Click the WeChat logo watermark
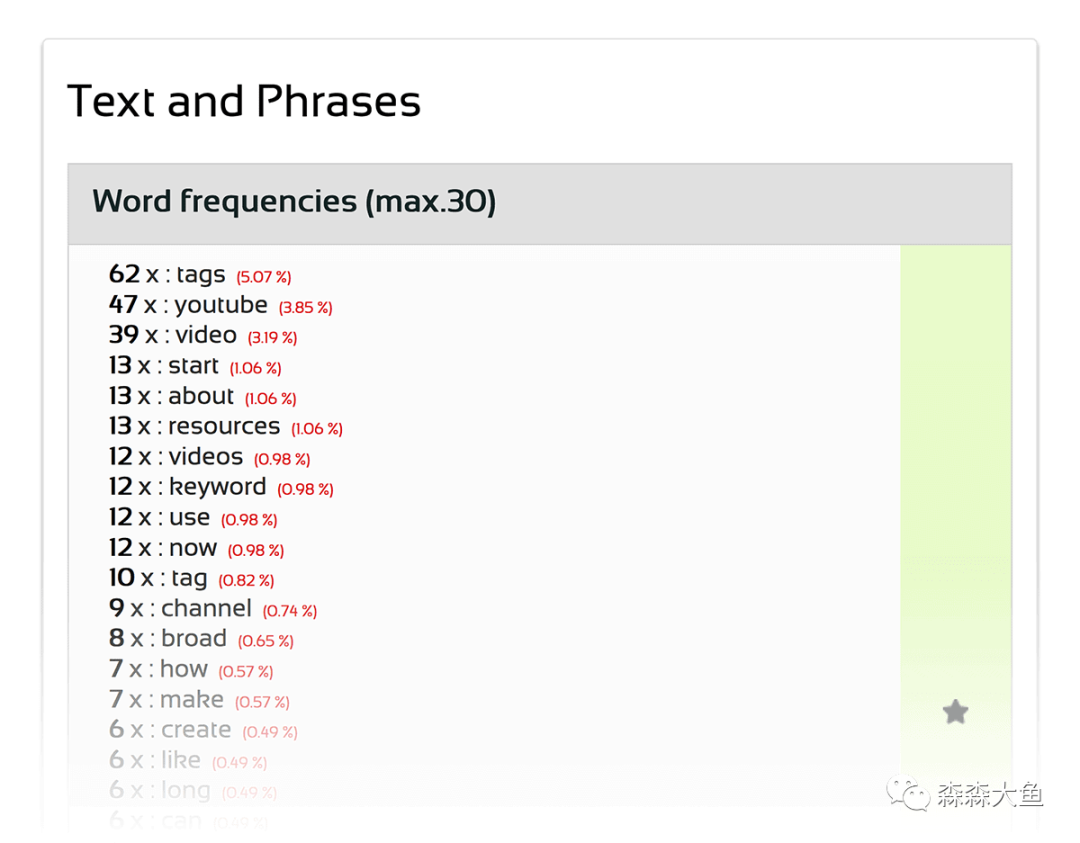The height and width of the screenshot is (843, 1080). [906, 795]
